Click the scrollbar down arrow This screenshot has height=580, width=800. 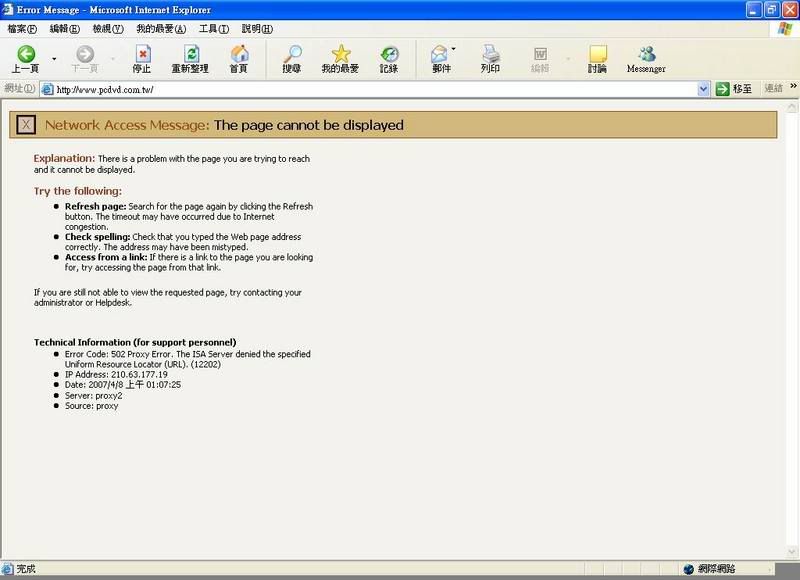[x=792, y=551]
